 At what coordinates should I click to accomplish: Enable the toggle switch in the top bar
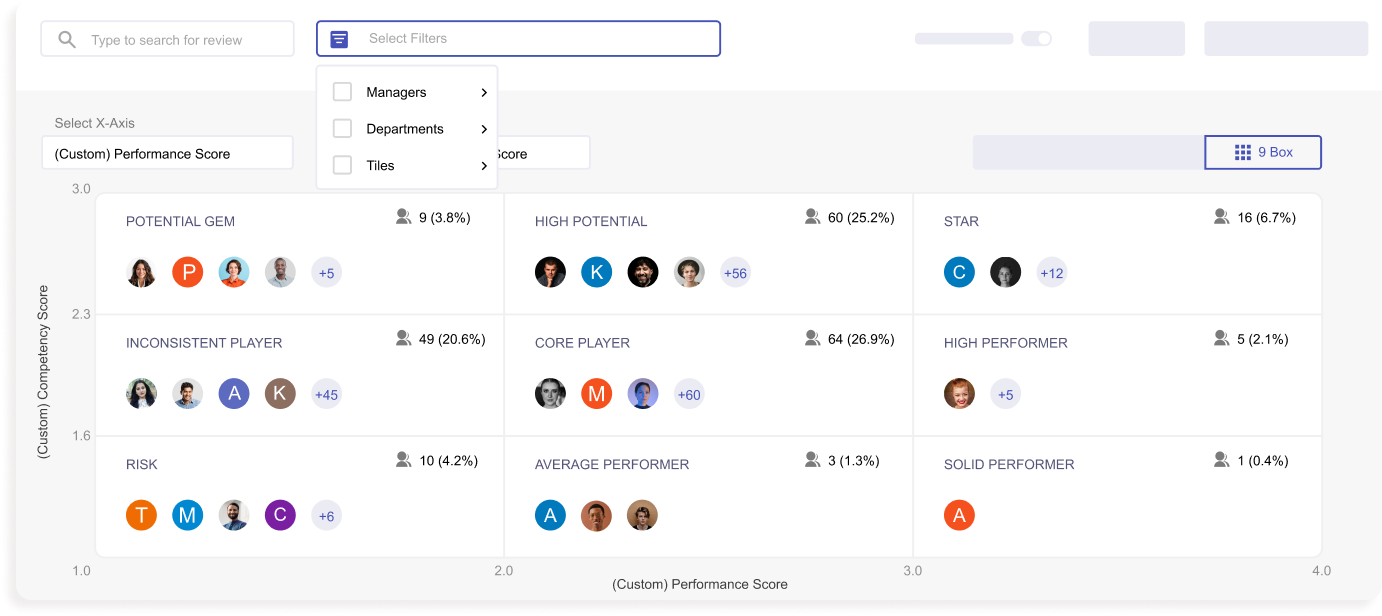point(1037,38)
